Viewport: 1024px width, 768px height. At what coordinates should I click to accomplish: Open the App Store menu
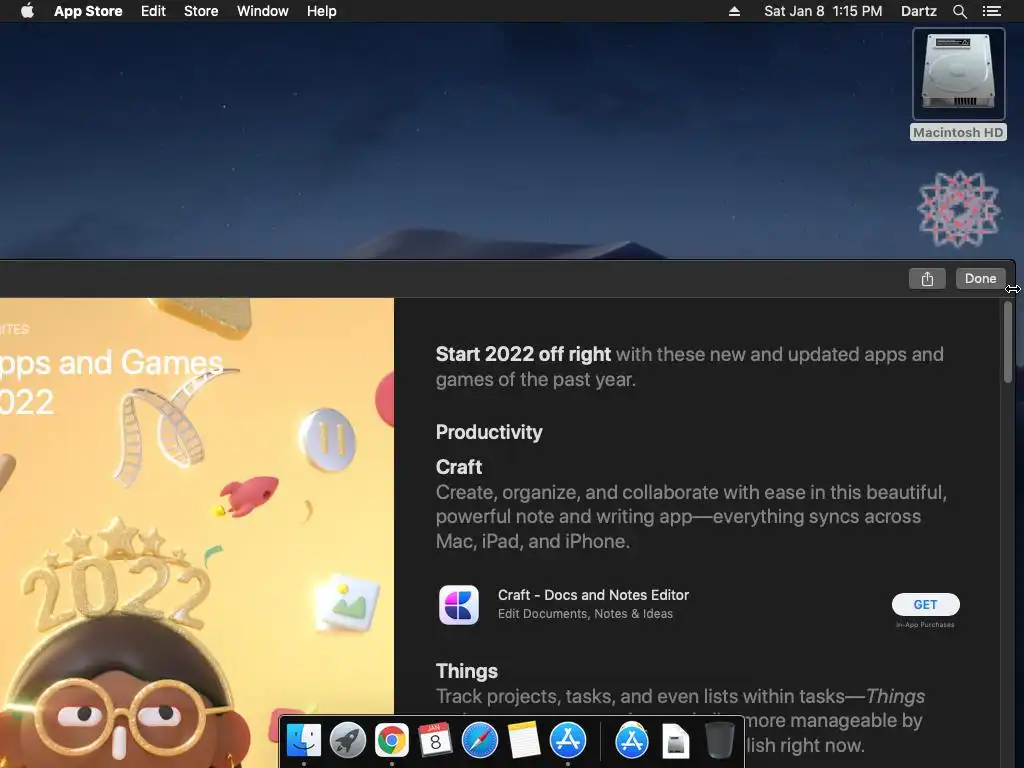[88, 11]
